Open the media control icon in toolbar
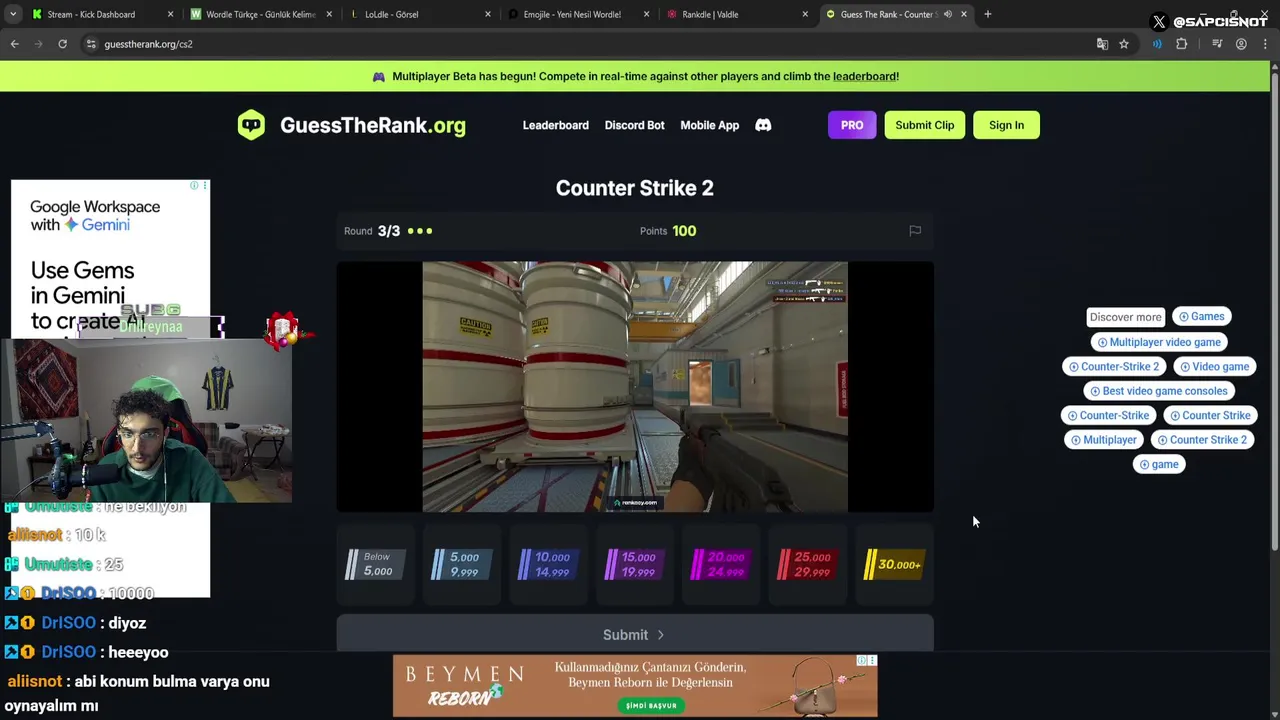Screen dimensions: 1280x720 coord(1217,44)
